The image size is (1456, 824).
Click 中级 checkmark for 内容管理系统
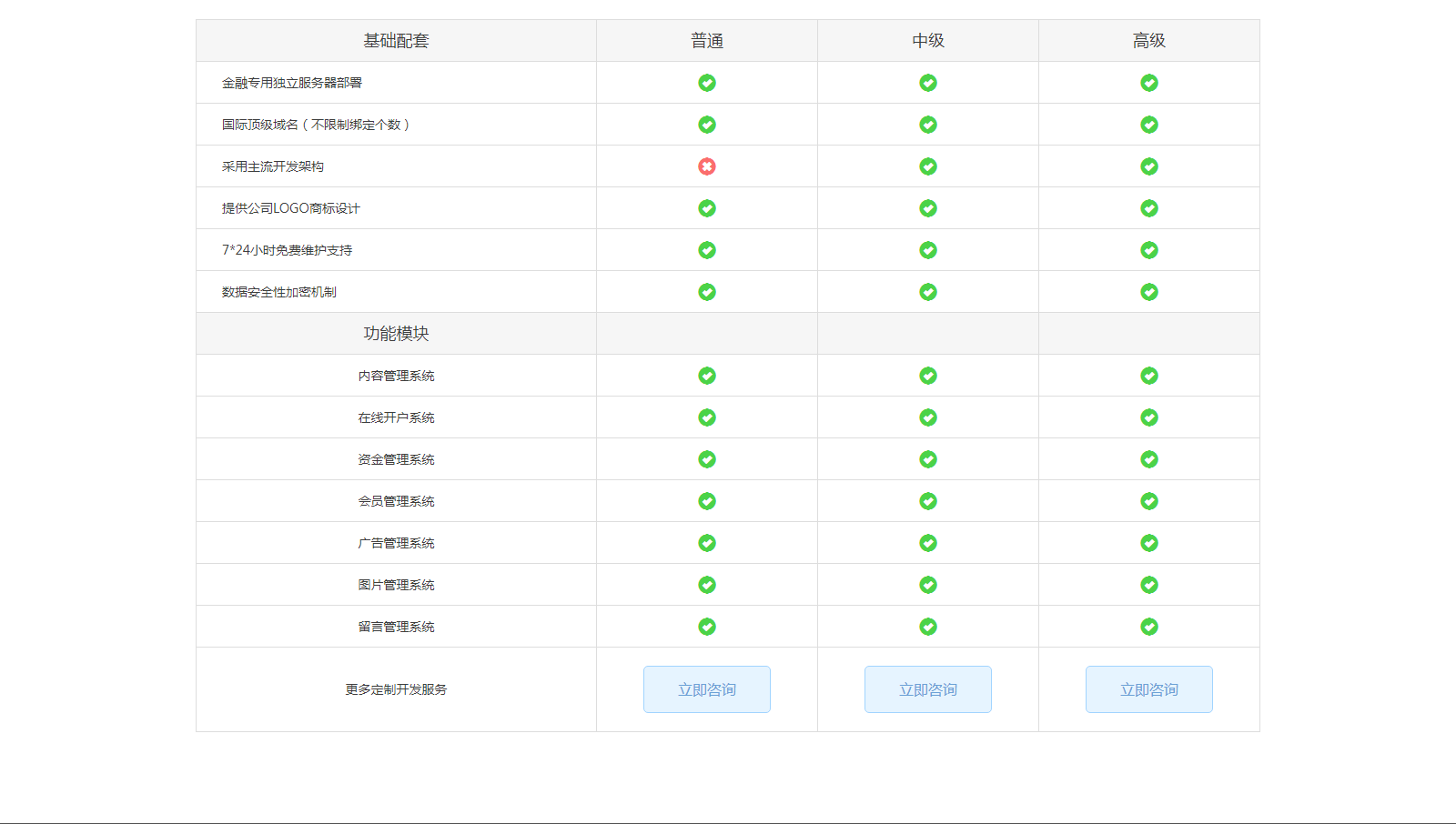point(928,376)
